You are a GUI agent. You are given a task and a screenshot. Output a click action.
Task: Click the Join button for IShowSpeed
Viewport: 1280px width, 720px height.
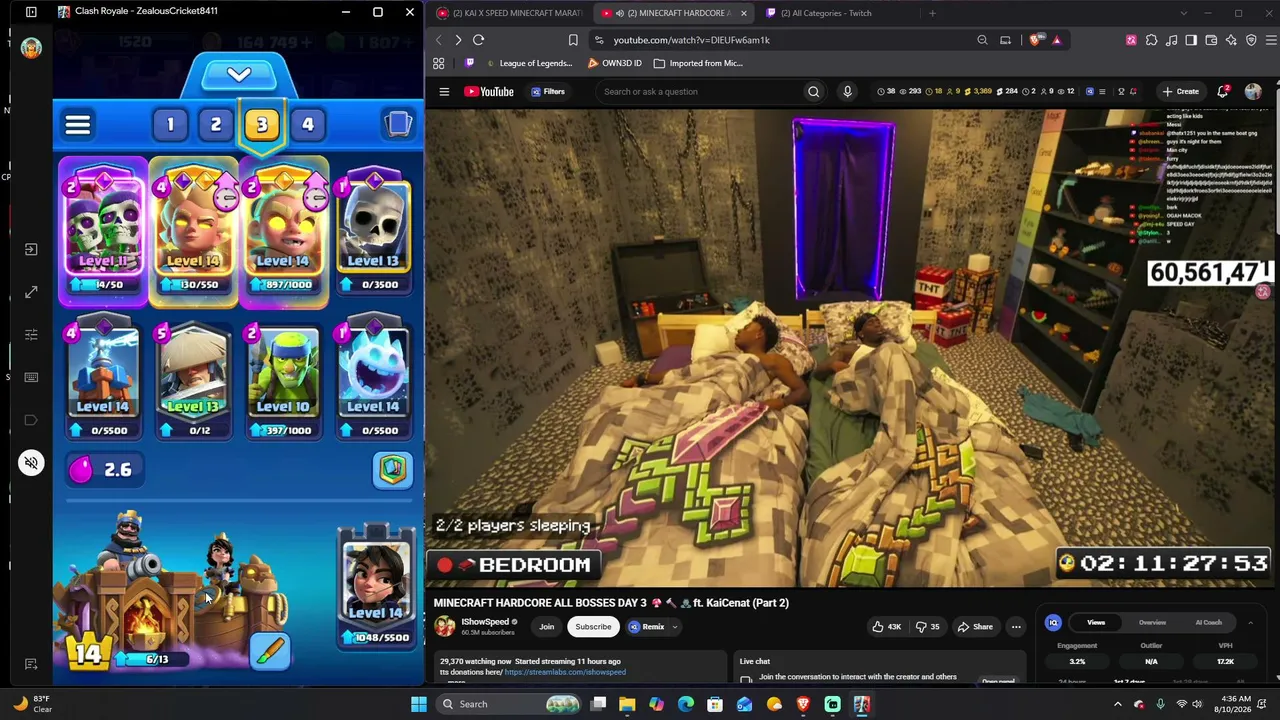[547, 627]
